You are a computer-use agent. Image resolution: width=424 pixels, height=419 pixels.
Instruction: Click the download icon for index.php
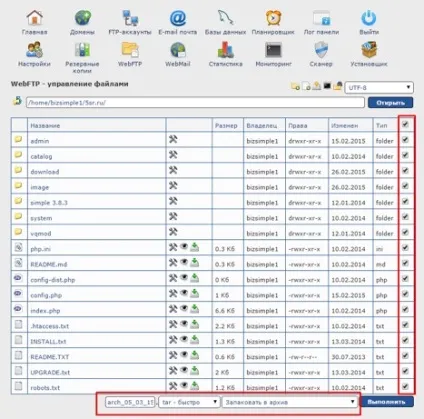click(195, 309)
